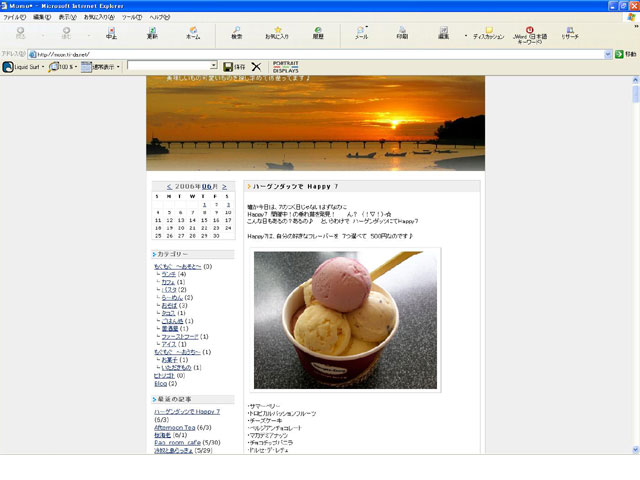Open the ファーストフード (1) category link
640x480 pixels.
click(x=180, y=337)
